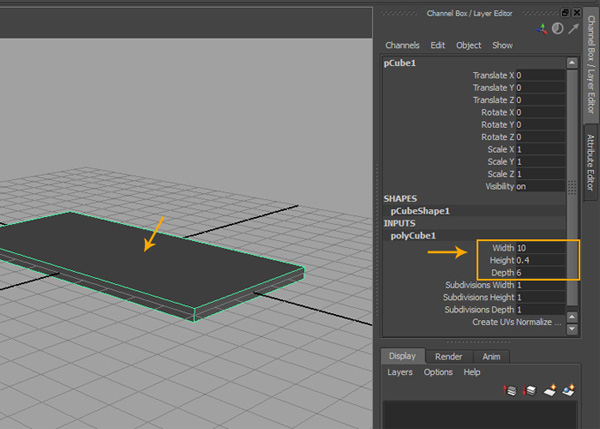Create new layer from selected objects
The height and width of the screenshot is (429, 600).
[x=569, y=389]
